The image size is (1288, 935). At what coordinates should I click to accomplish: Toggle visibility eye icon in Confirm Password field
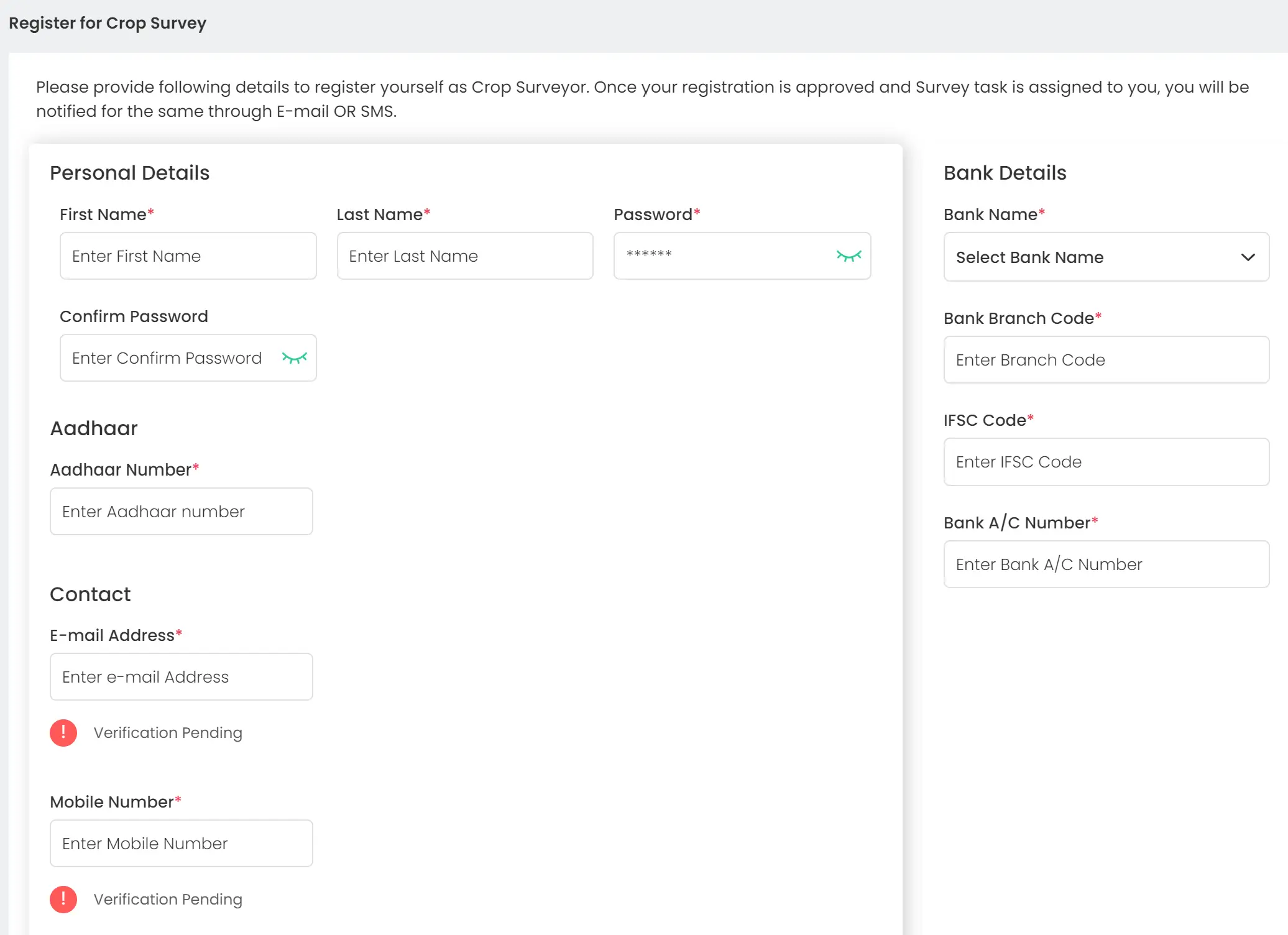pos(294,357)
